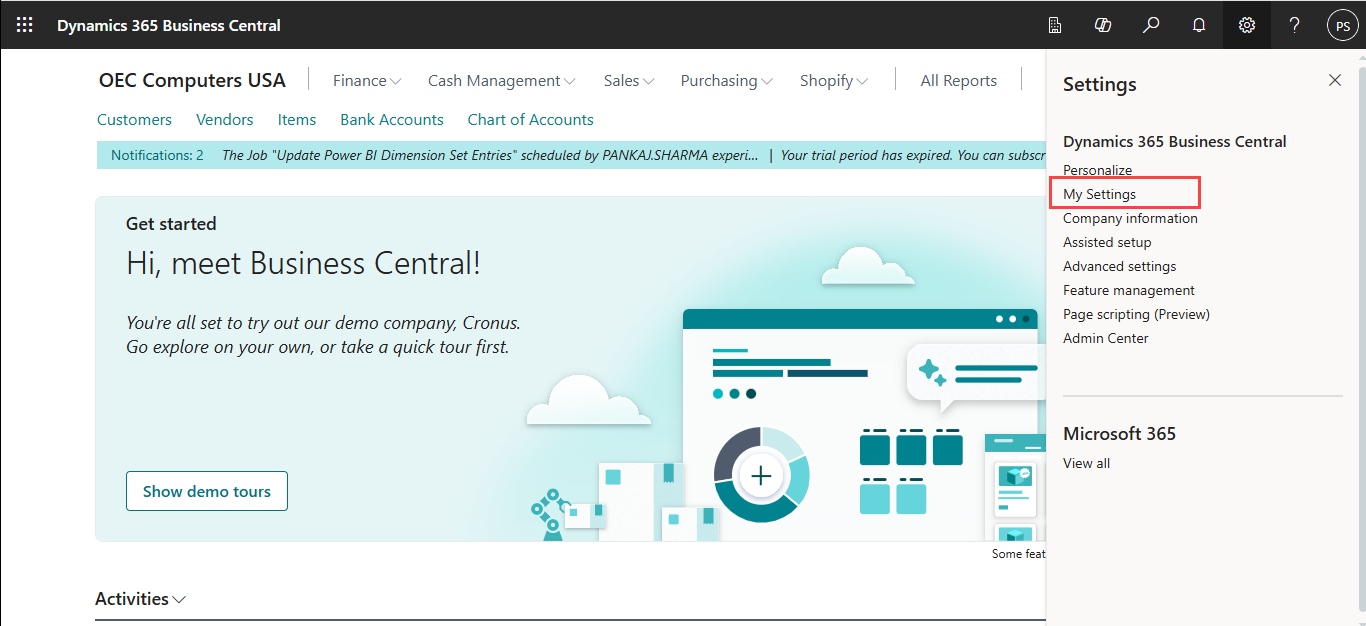Collapse the Activities section
This screenshot has height=626, width=1366.
(140, 599)
